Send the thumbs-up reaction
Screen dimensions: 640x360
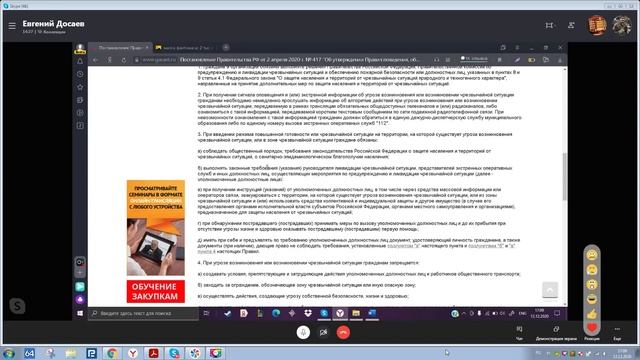[592, 313]
